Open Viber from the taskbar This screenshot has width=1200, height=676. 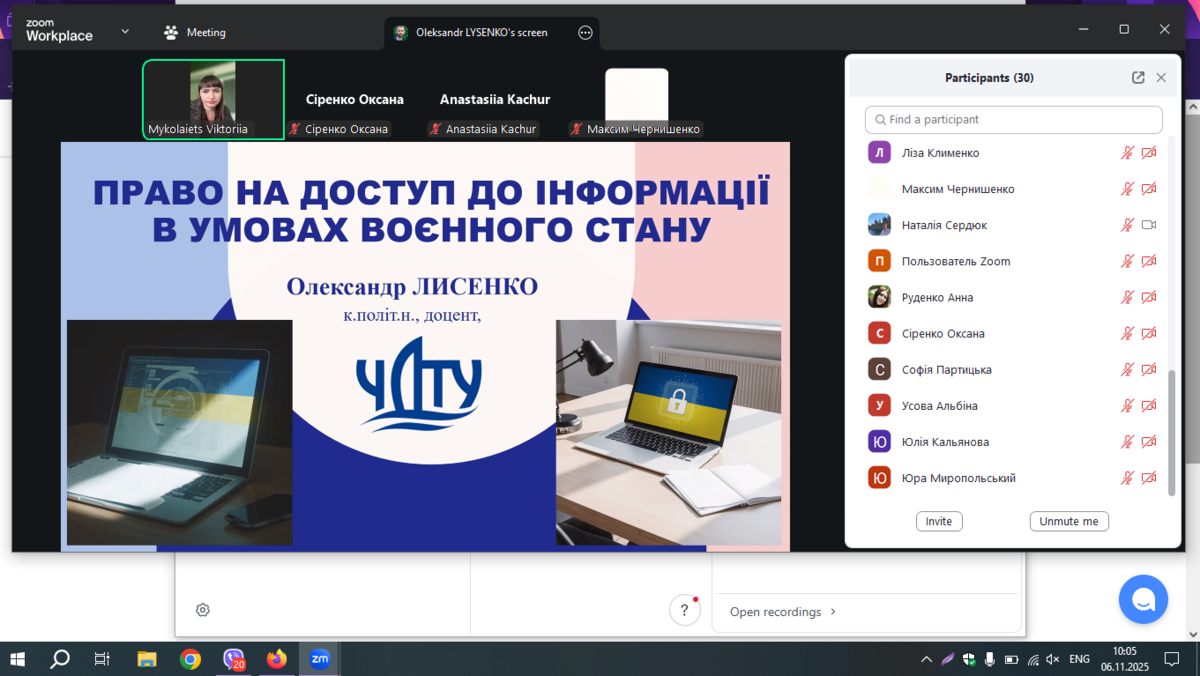[x=234, y=659]
